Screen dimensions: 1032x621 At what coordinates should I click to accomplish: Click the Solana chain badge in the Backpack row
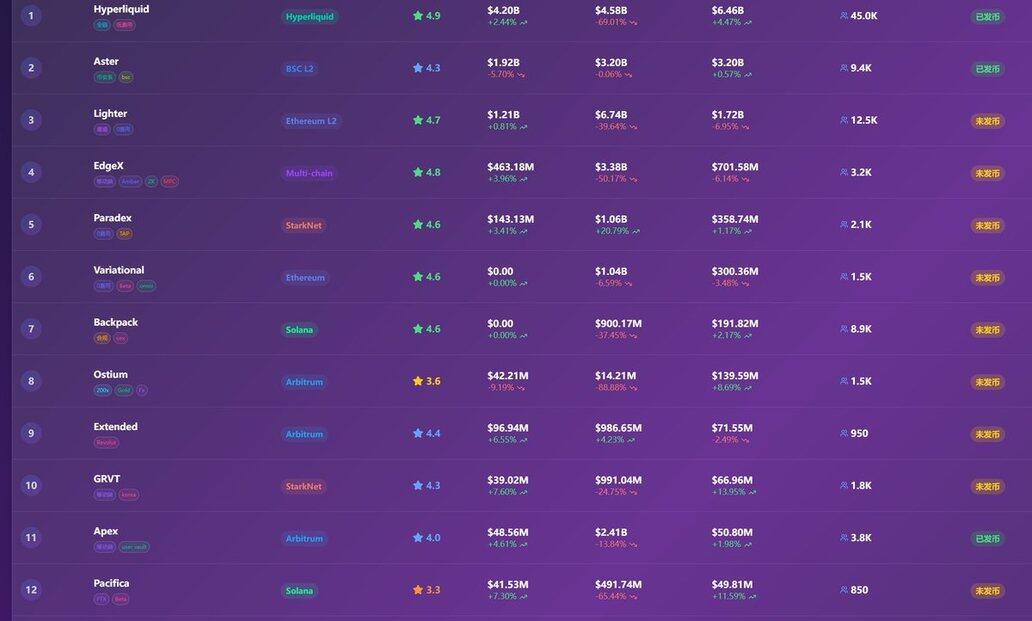click(298, 330)
